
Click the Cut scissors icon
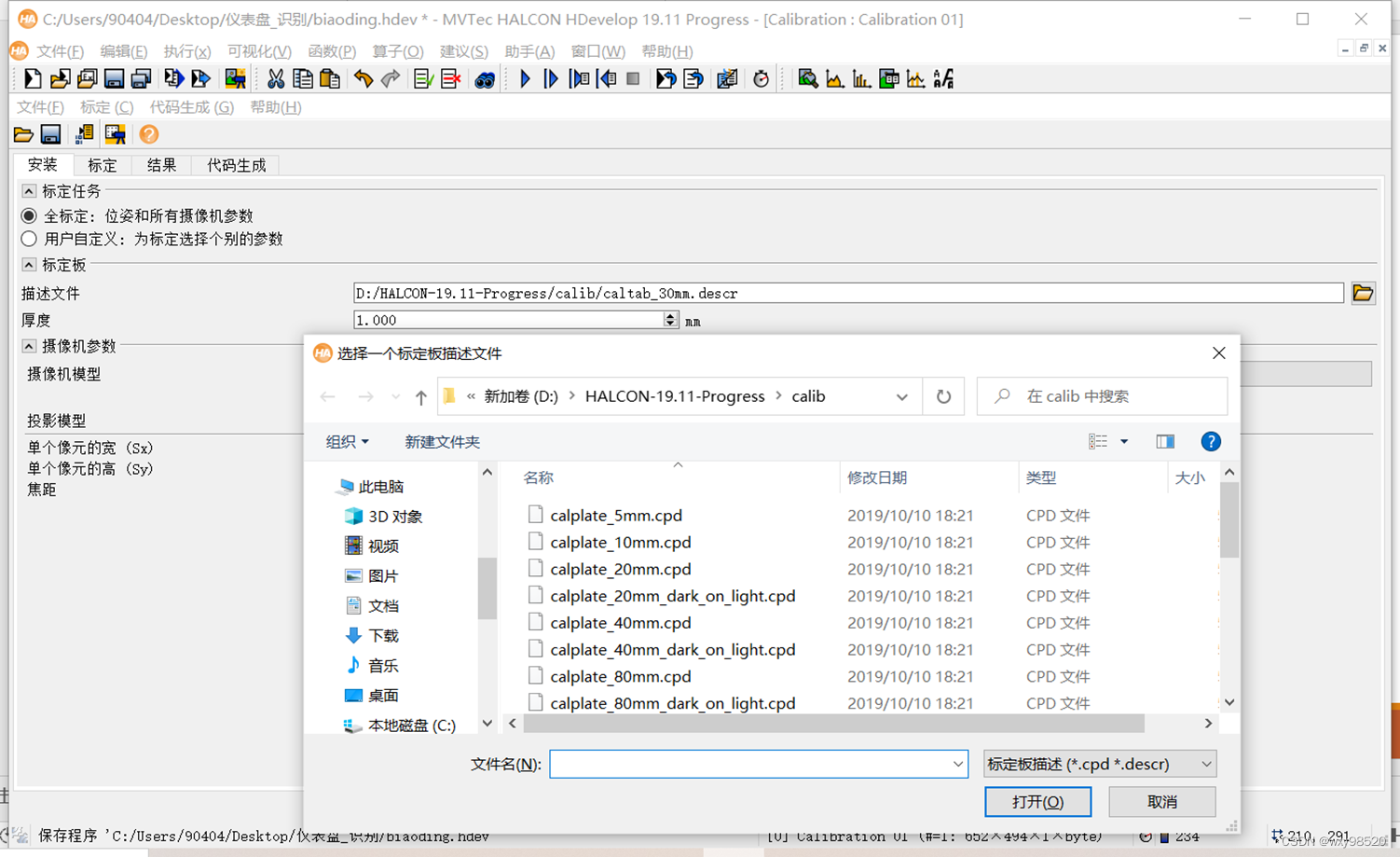pos(276,79)
